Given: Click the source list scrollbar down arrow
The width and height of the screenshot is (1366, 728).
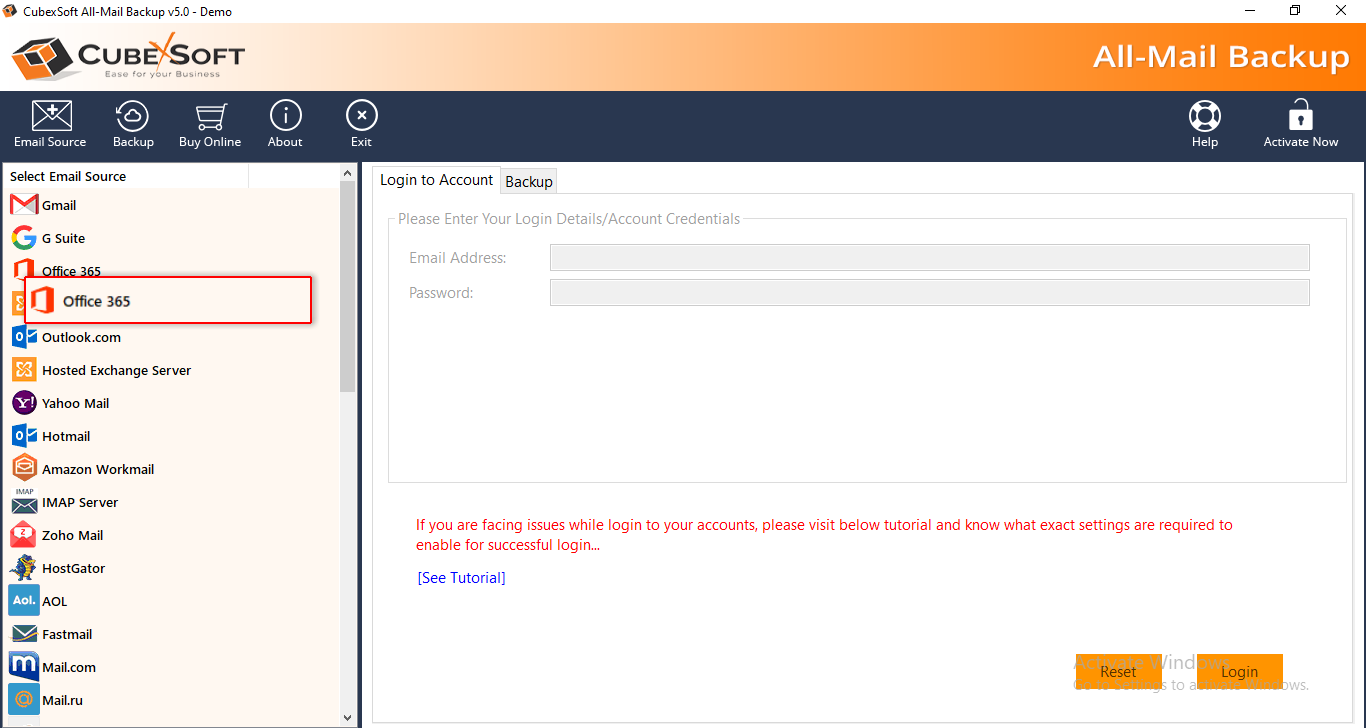Looking at the screenshot, I should [348, 717].
